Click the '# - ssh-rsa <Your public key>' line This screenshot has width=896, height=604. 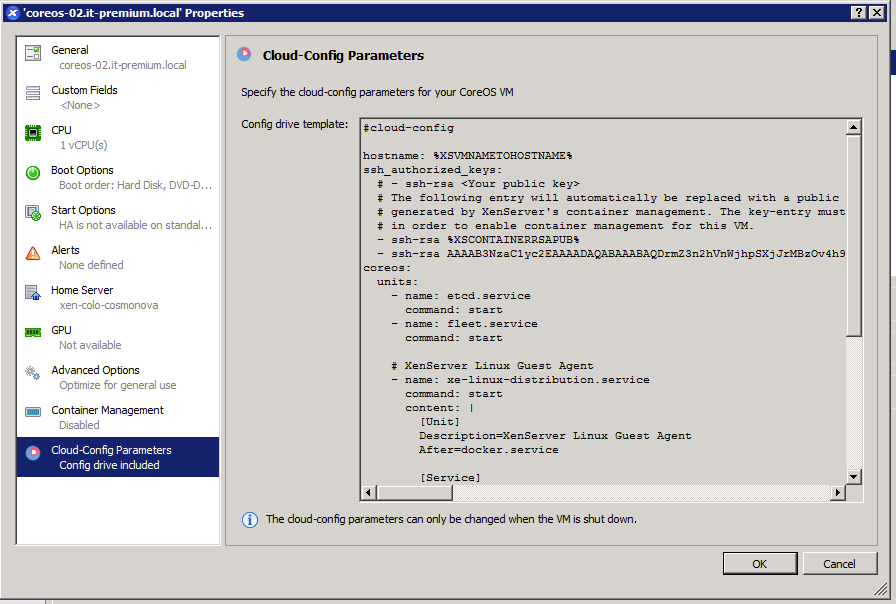click(478, 183)
